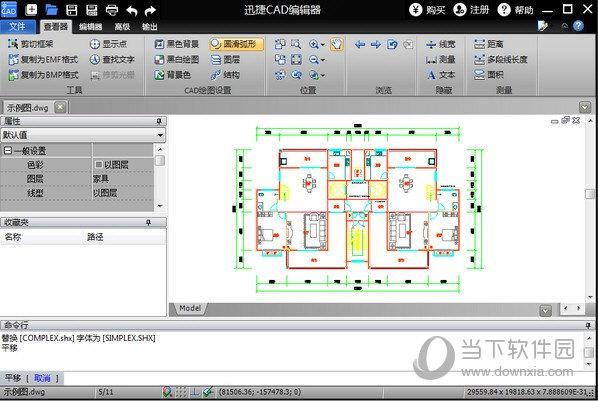Click the 查找文字 find text tool
Viewport: 598px width, 401px height.
pyautogui.click(x=112, y=60)
